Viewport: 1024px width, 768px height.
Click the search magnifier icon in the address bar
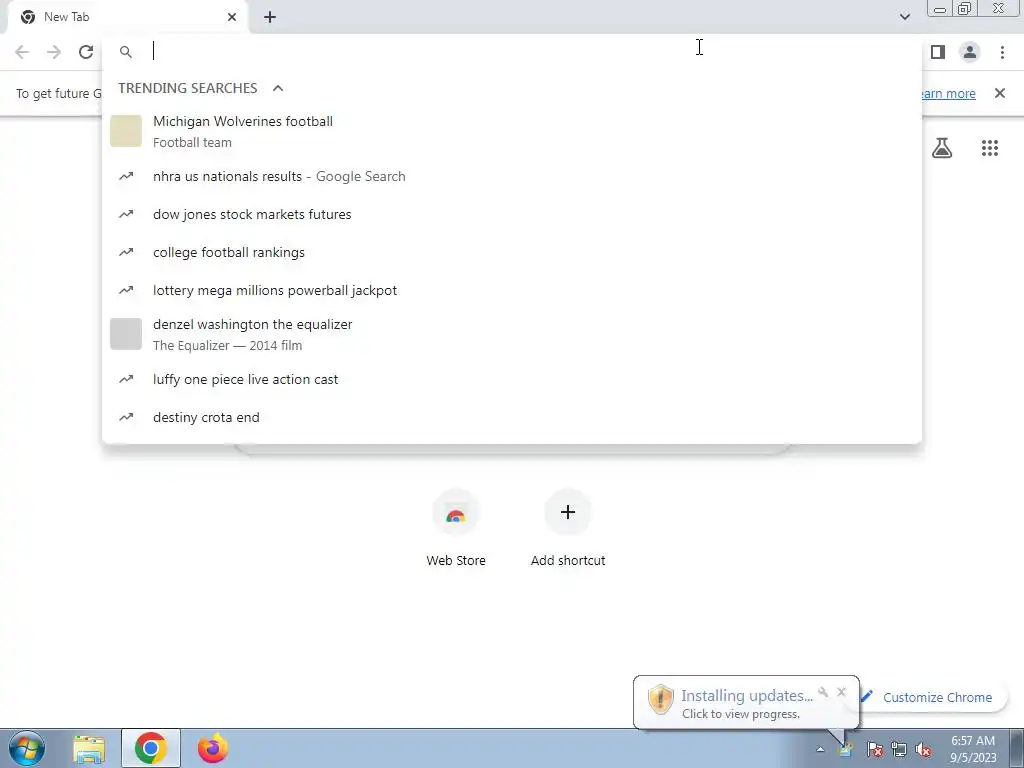coord(126,52)
